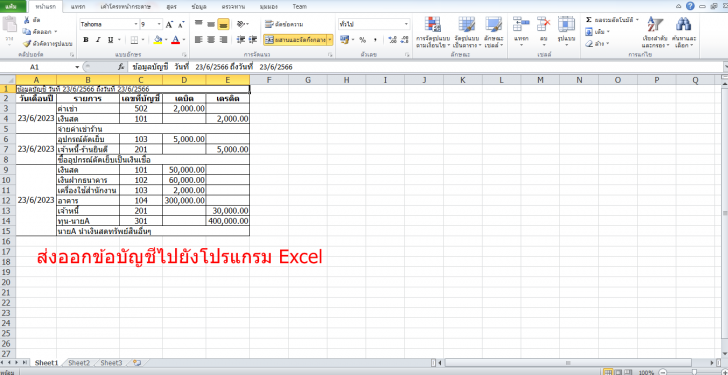Toggle Center horizontal alignment
Screen dimensions: 728x375
pos(211,40)
